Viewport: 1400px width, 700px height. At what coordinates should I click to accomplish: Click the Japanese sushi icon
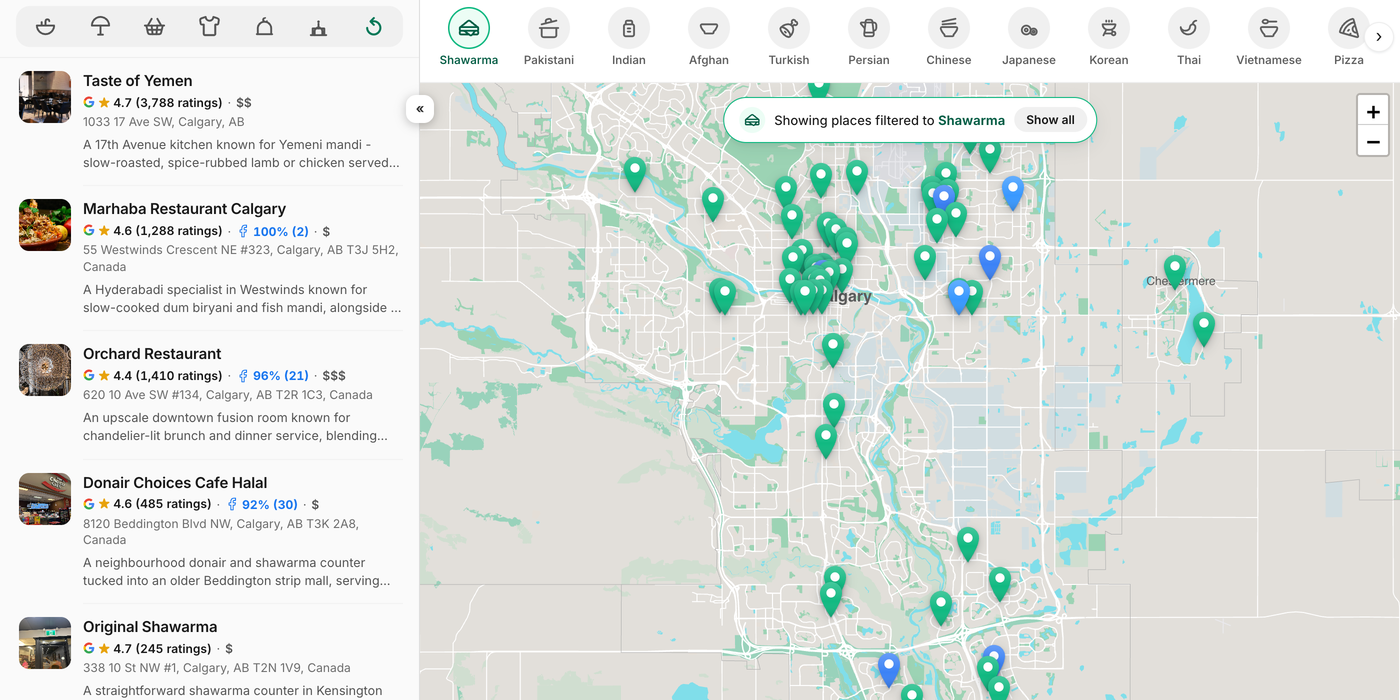coord(1029,29)
